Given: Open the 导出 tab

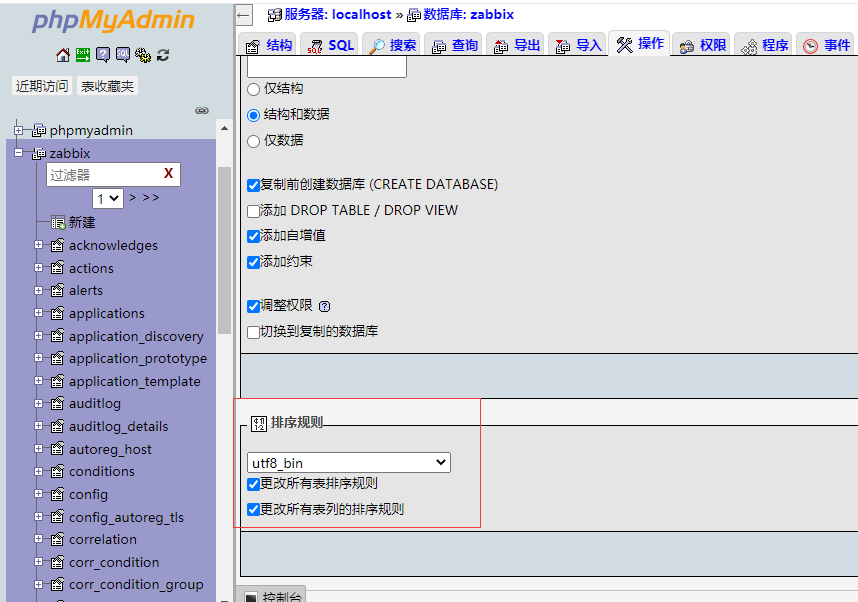Looking at the screenshot, I should (515, 45).
